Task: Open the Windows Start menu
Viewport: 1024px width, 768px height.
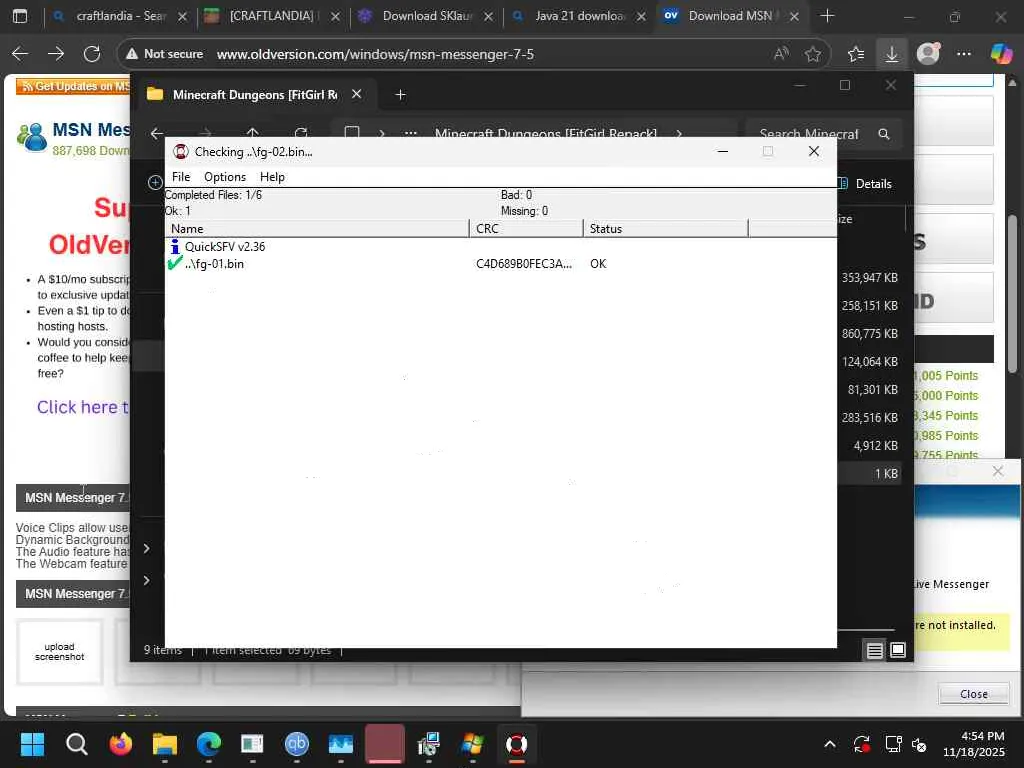Action: point(32,744)
